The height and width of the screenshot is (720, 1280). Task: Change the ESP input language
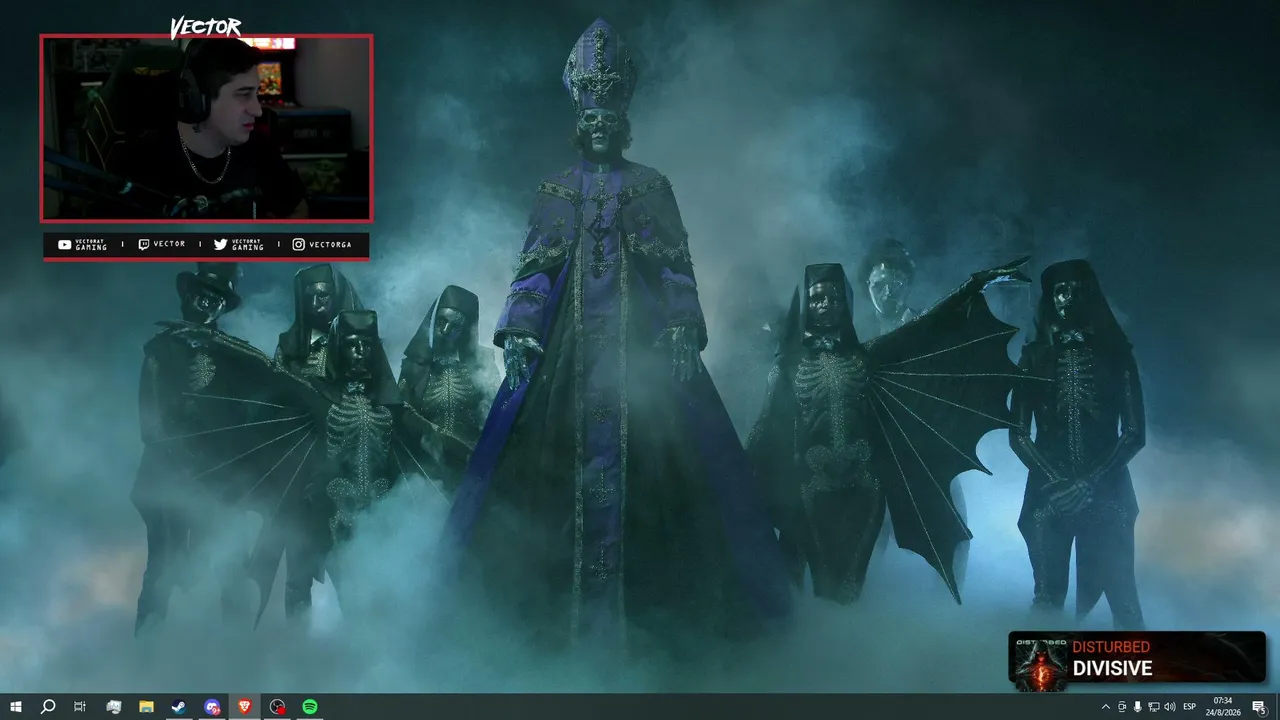tap(1190, 707)
